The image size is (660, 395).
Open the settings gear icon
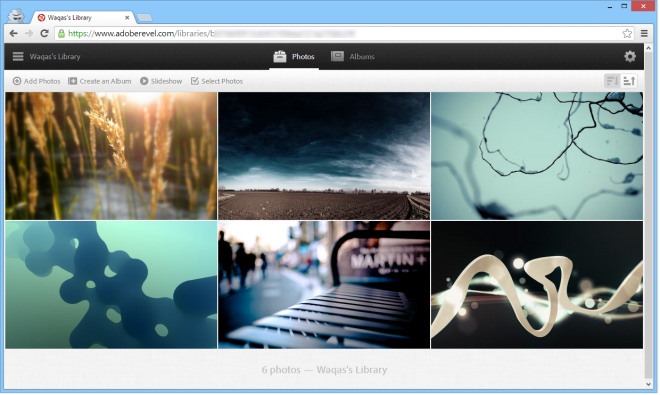pyautogui.click(x=630, y=56)
